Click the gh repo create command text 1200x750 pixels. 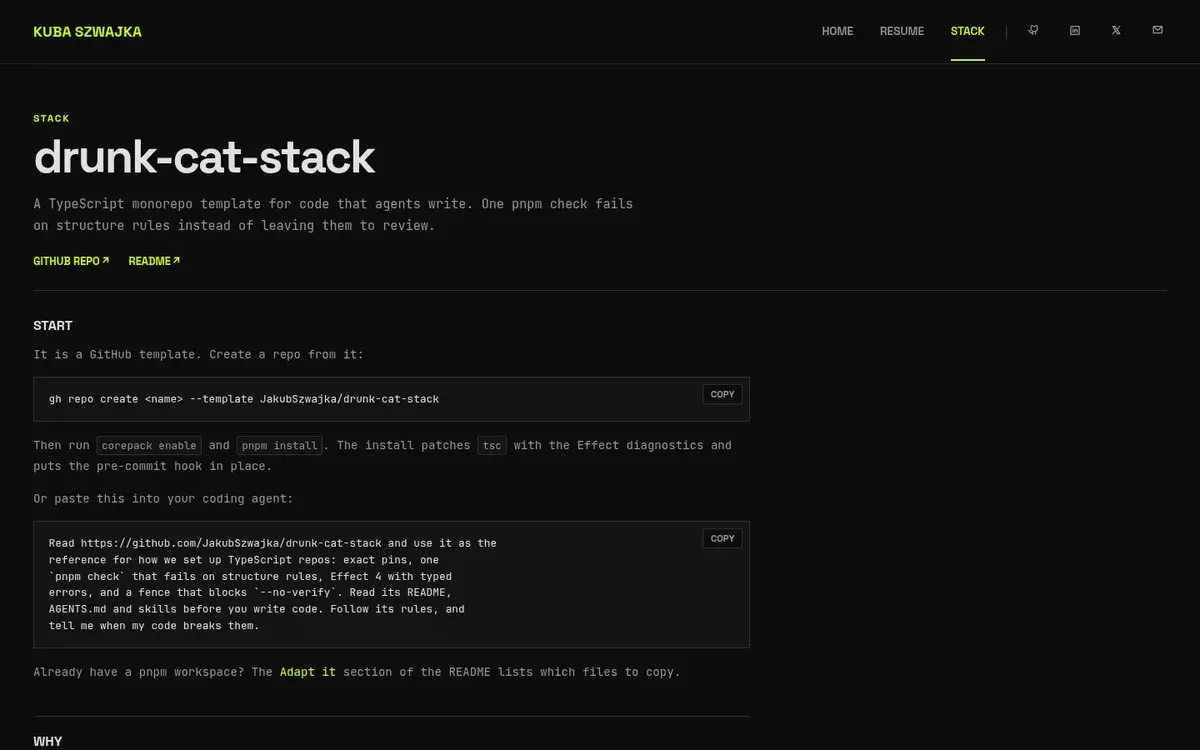(x=244, y=399)
